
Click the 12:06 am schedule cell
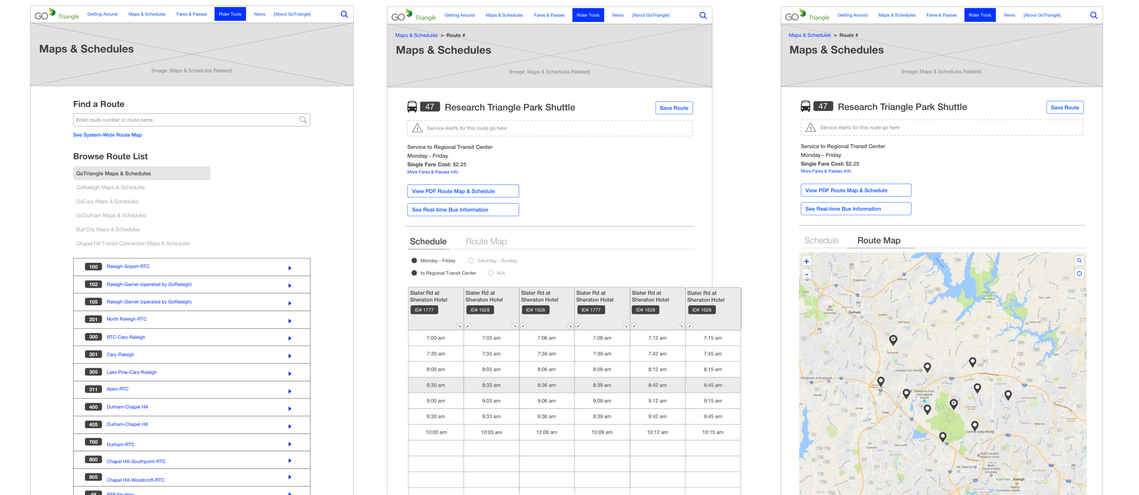coord(546,432)
